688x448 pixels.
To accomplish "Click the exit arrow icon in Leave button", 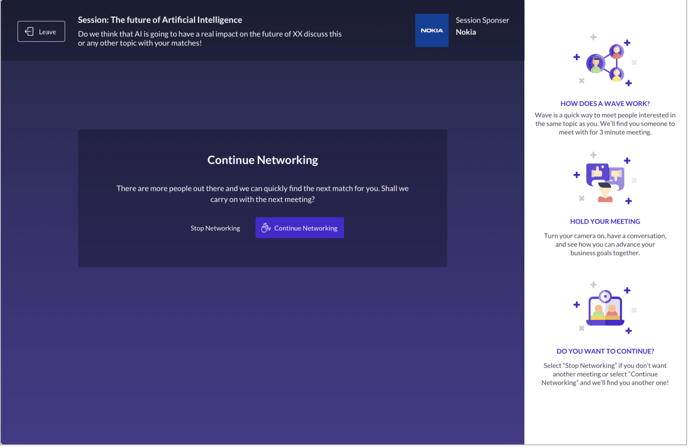I will tap(29, 32).
